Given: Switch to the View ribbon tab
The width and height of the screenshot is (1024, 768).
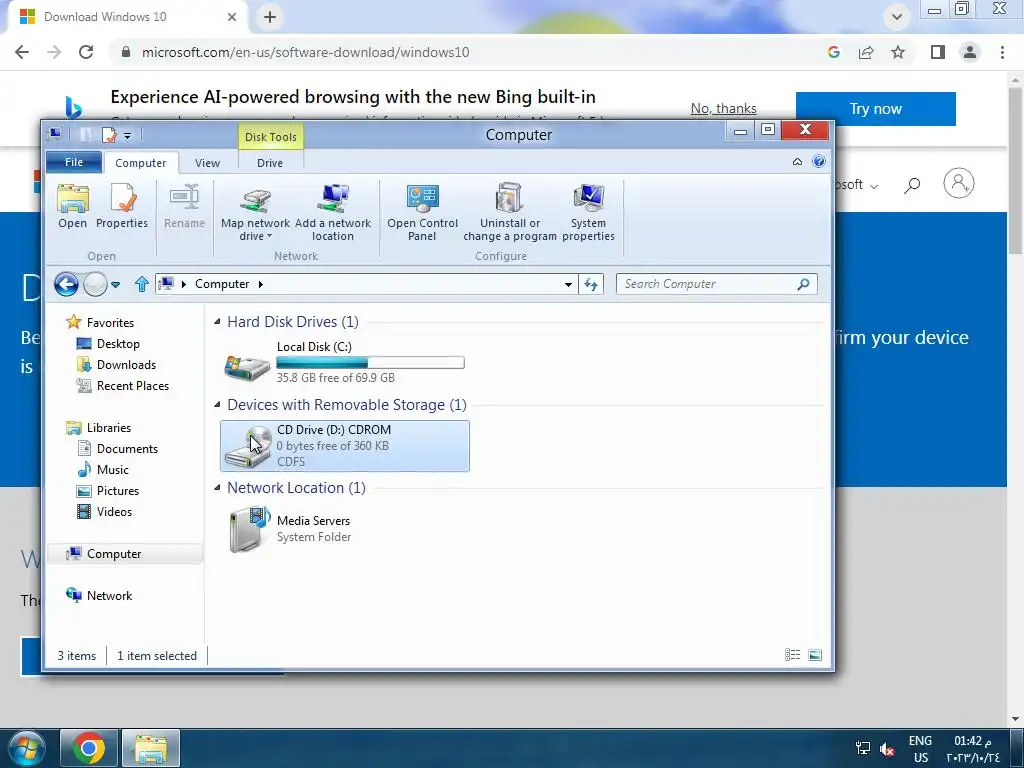Looking at the screenshot, I should tap(207, 163).
